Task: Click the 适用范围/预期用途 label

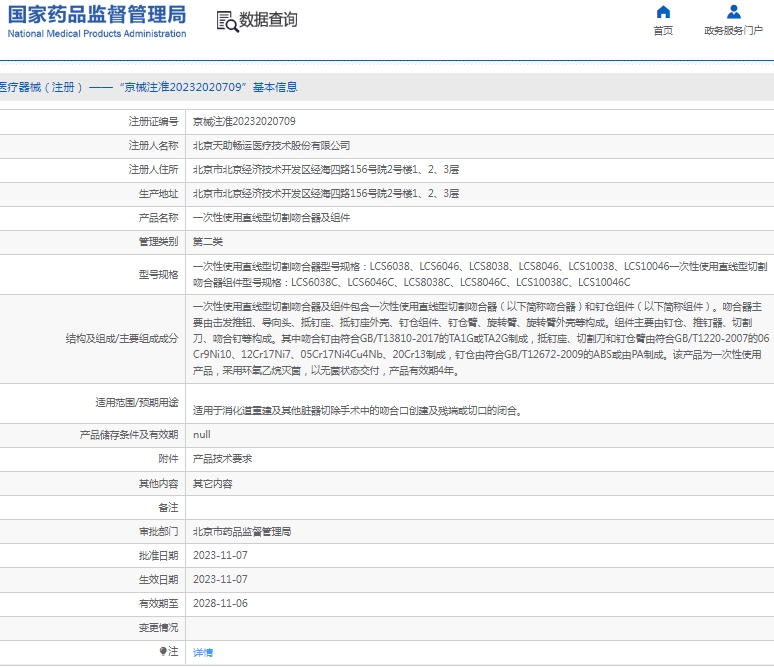Action: pyautogui.click(x=137, y=403)
